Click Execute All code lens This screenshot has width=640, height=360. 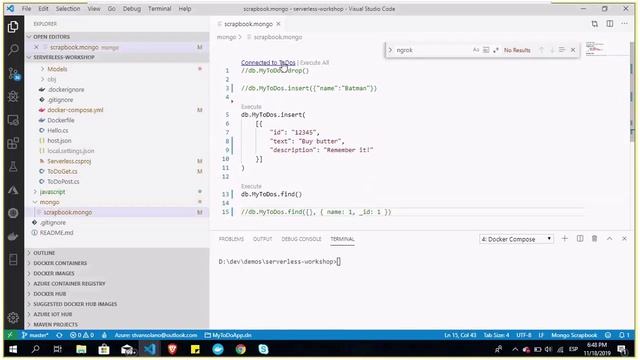point(314,62)
